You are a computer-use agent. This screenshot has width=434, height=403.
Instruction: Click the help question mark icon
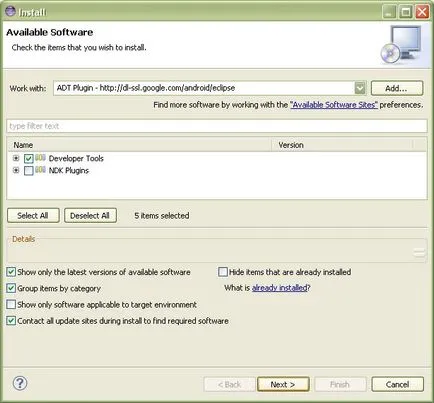(x=20, y=383)
